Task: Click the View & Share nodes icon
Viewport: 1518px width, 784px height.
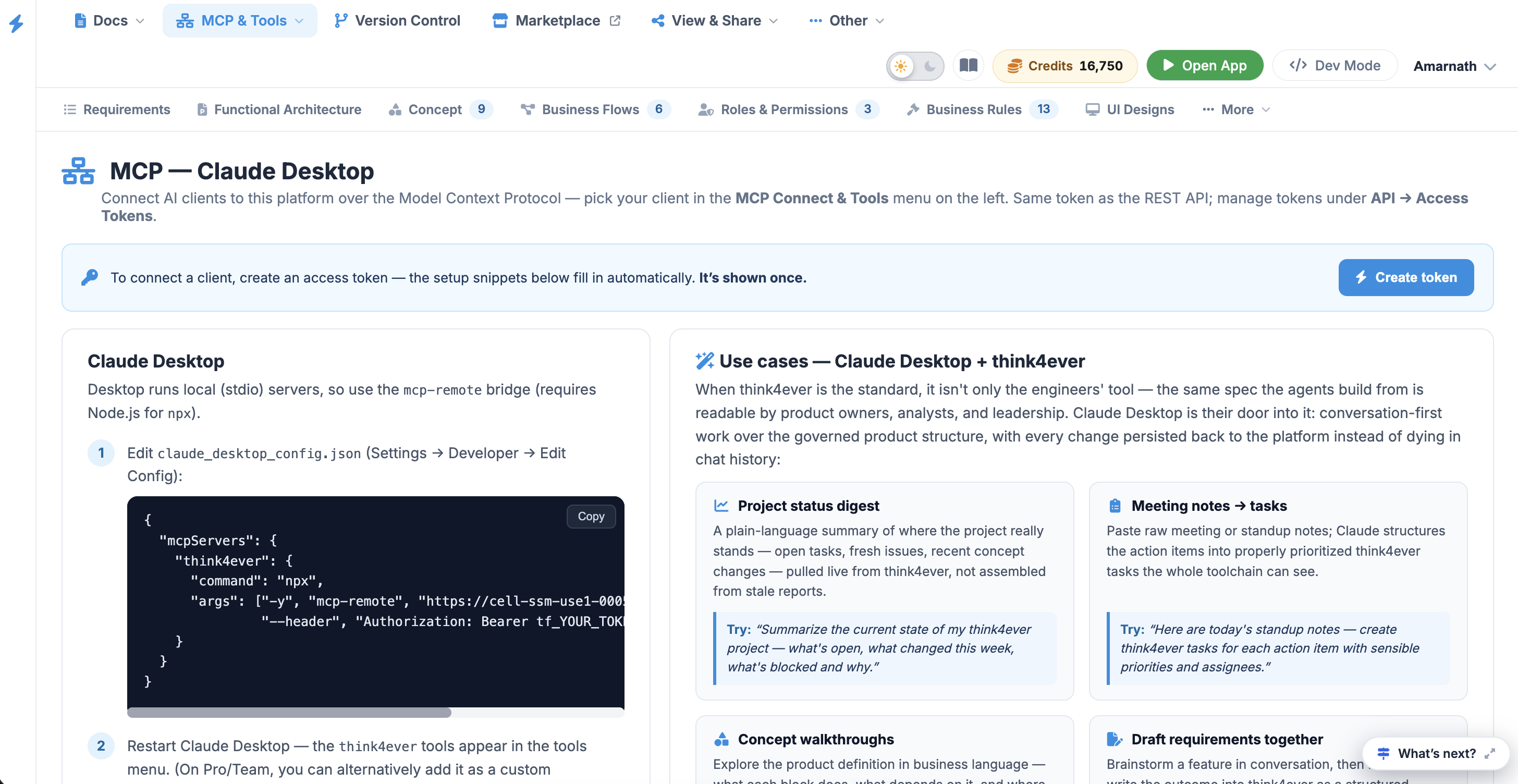Action: click(658, 21)
